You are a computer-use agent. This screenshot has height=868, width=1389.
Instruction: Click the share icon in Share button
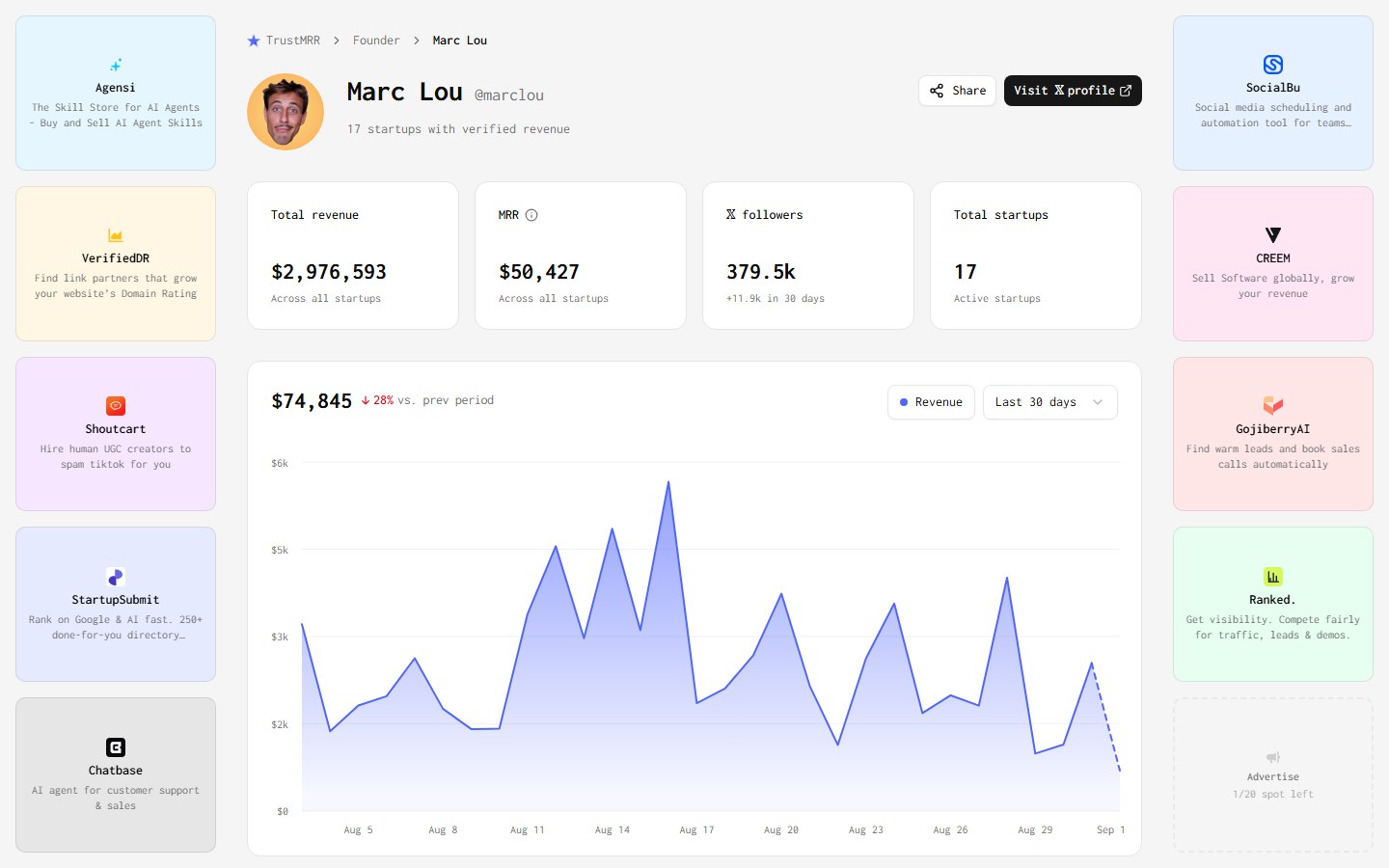pos(937,91)
